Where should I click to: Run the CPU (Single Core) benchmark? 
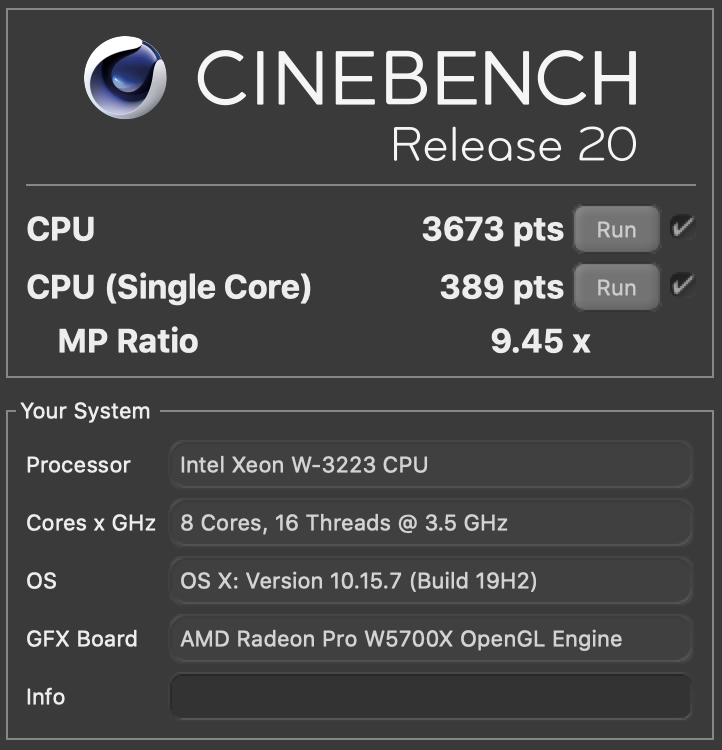[616, 287]
